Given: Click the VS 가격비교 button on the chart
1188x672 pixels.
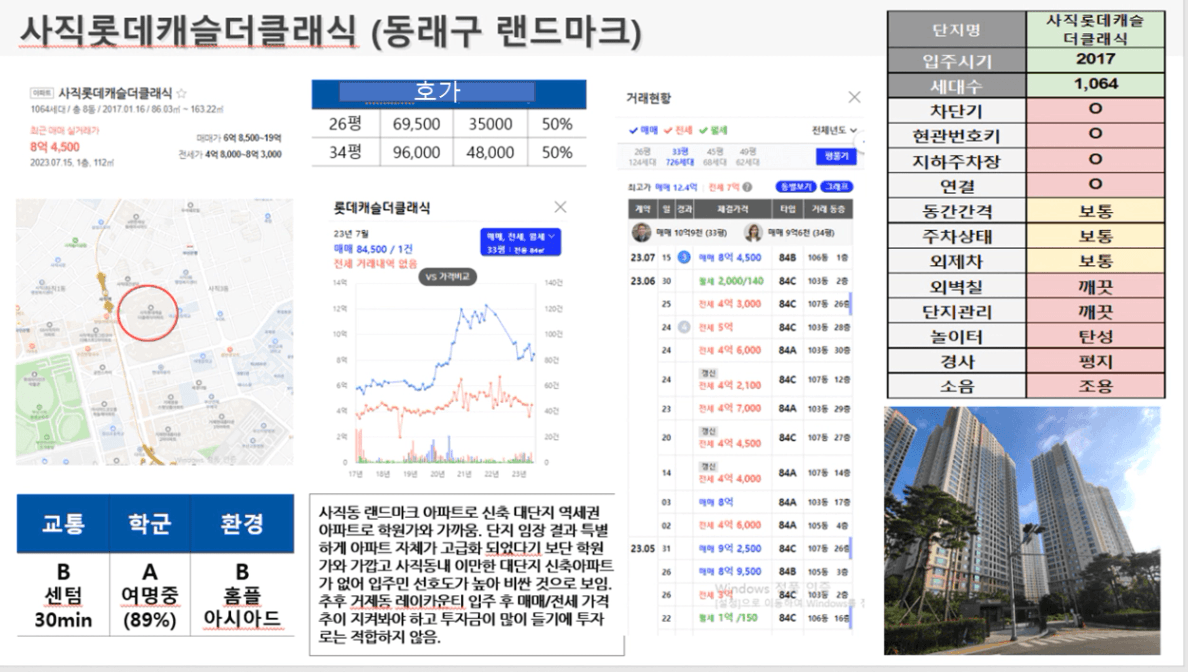Looking at the screenshot, I should tap(447, 277).
